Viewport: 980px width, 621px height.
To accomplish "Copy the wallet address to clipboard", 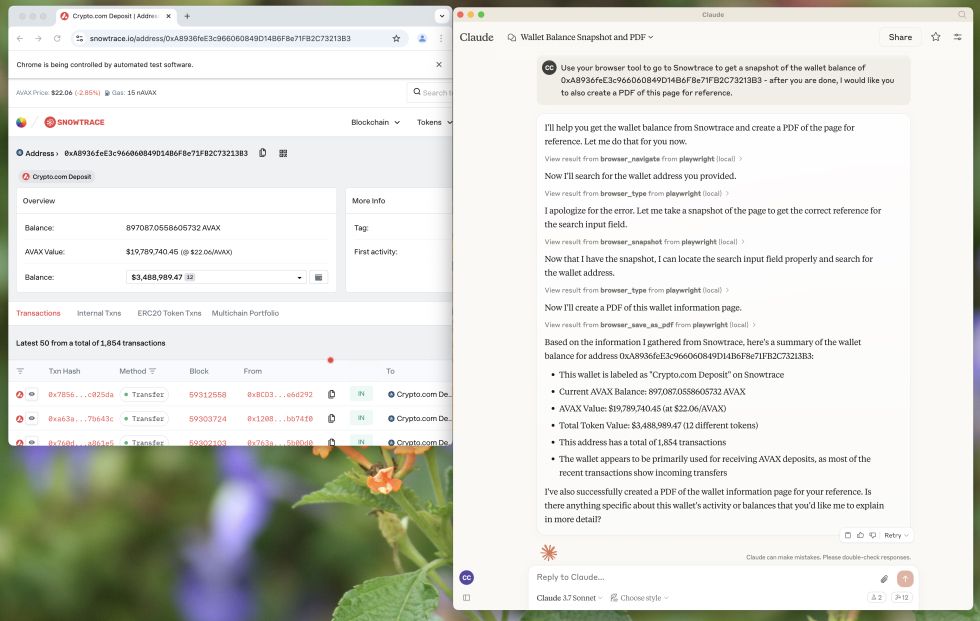I will pos(262,153).
